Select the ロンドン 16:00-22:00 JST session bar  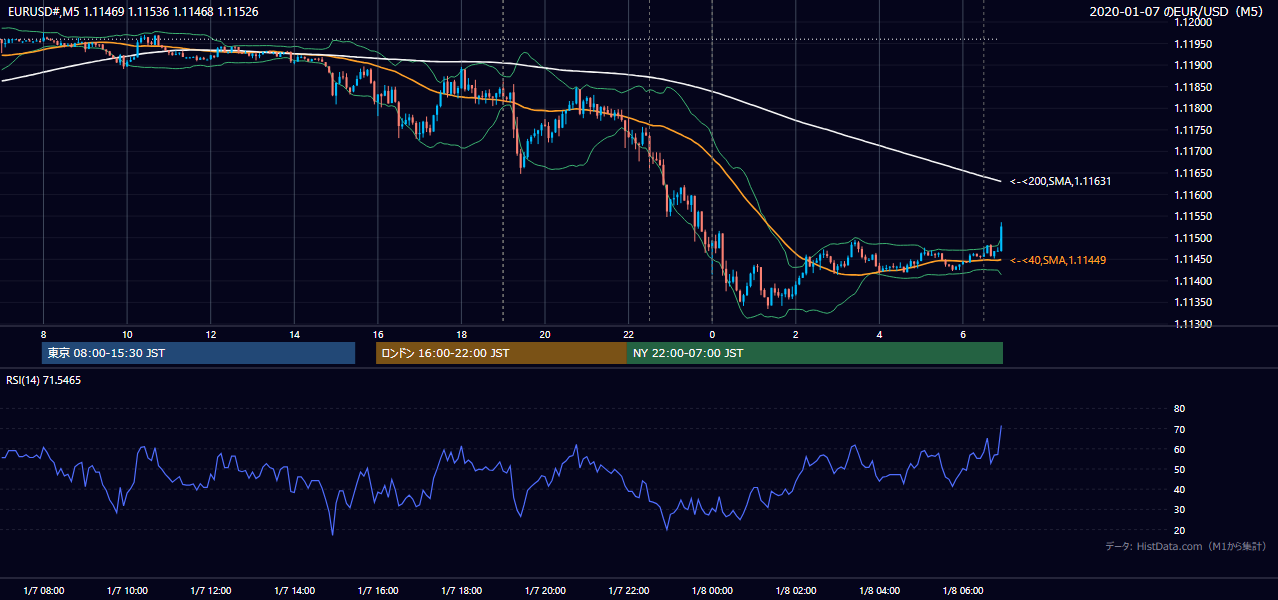[x=501, y=353]
